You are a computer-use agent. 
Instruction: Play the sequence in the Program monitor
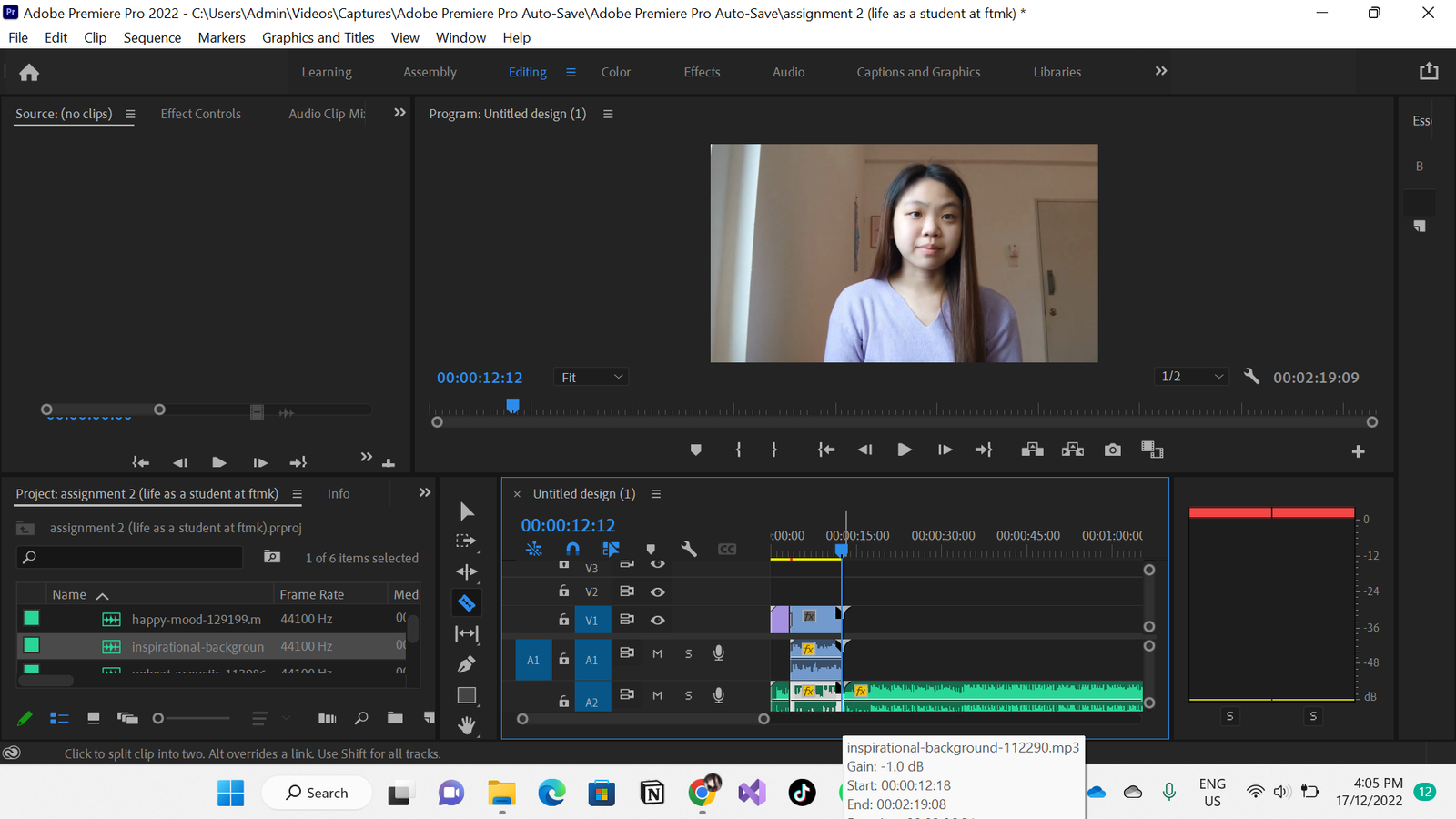904,449
